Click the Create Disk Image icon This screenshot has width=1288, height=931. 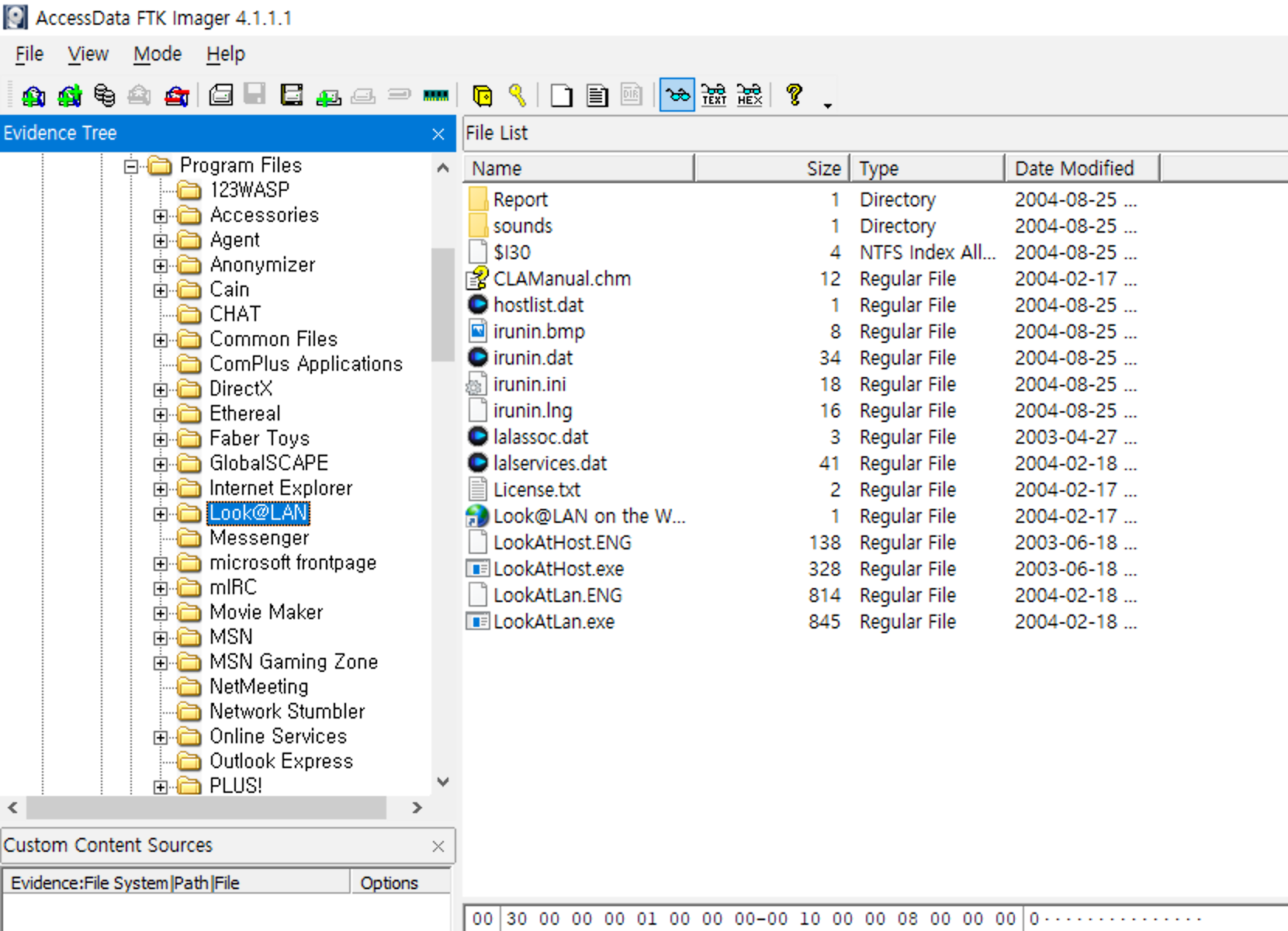[x=221, y=95]
